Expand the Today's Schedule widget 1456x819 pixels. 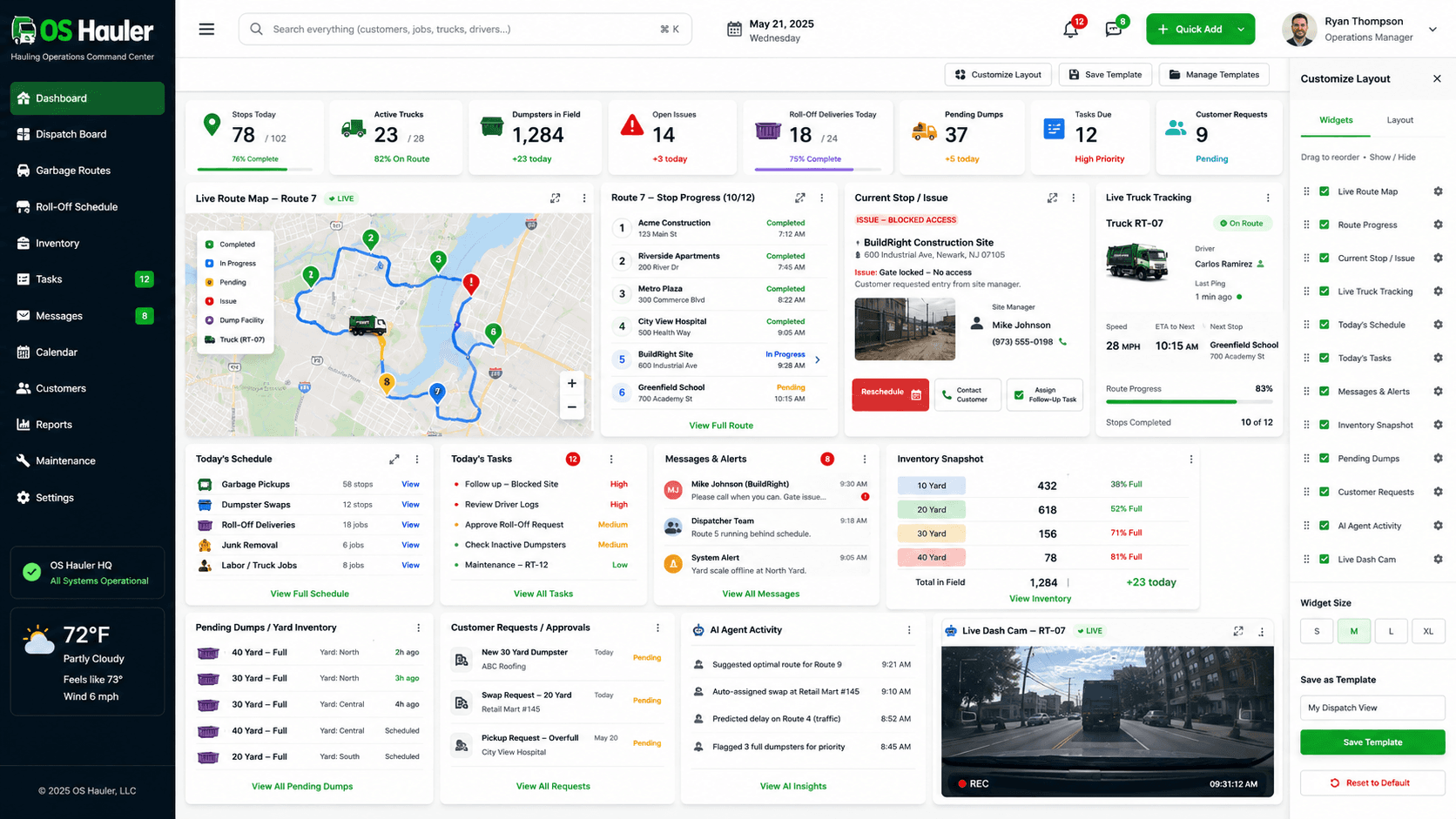394,459
